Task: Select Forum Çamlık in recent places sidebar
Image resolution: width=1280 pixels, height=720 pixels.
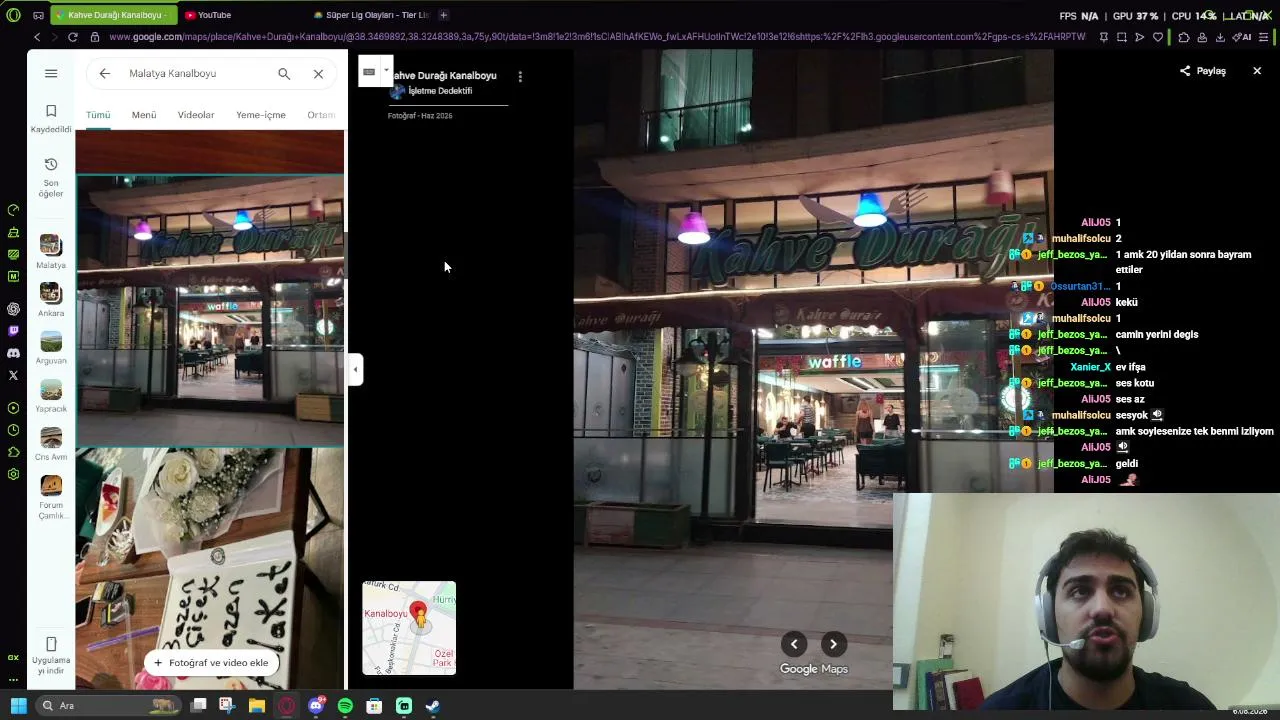Action: (51, 497)
